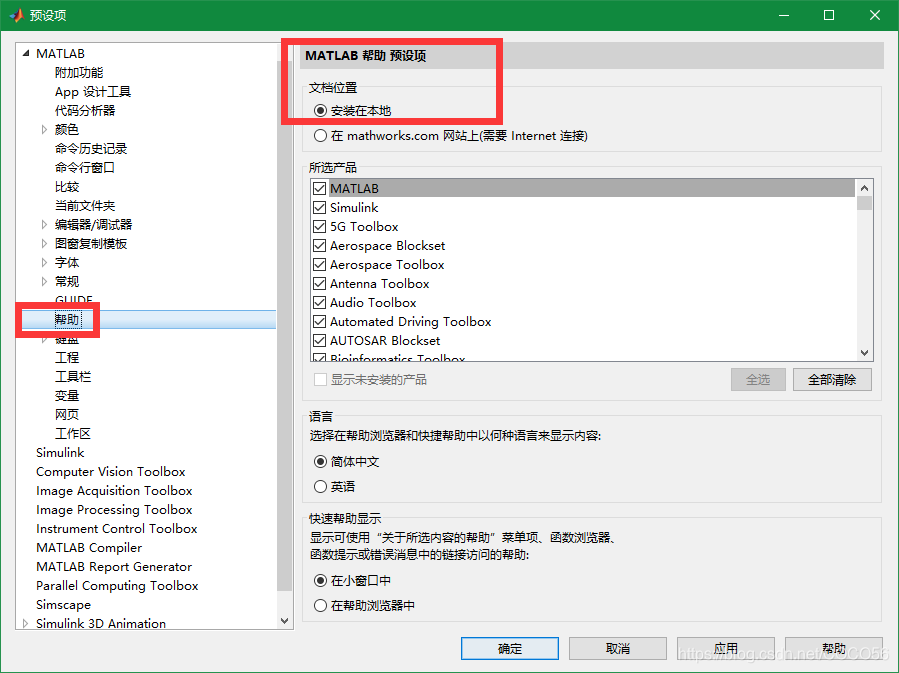Image resolution: width=899 pixels, height=673 pixels.
Task: Select MATLAB Report Generator preferences
Action: [114, 566]
